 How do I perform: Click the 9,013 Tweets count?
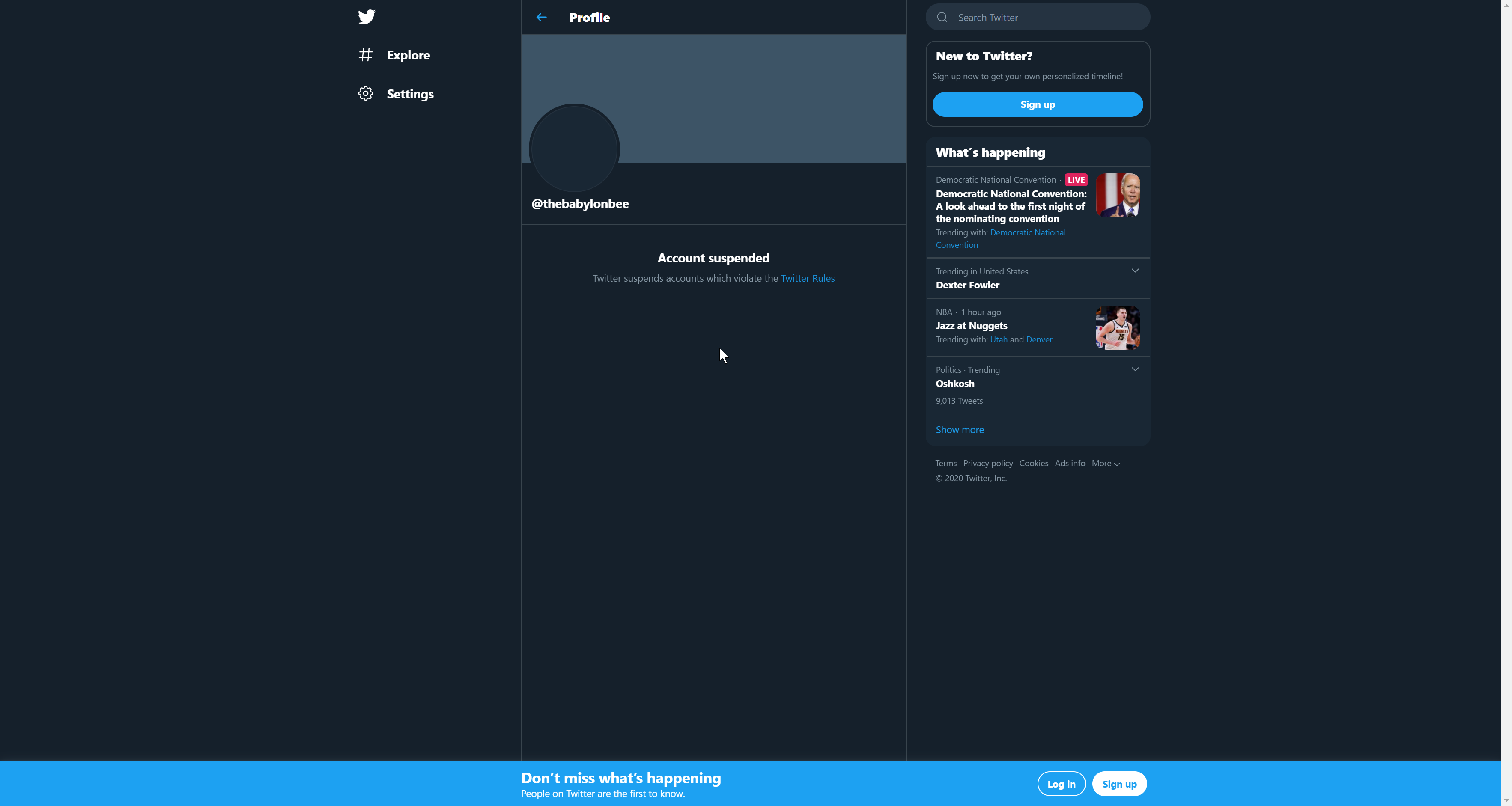959,401
